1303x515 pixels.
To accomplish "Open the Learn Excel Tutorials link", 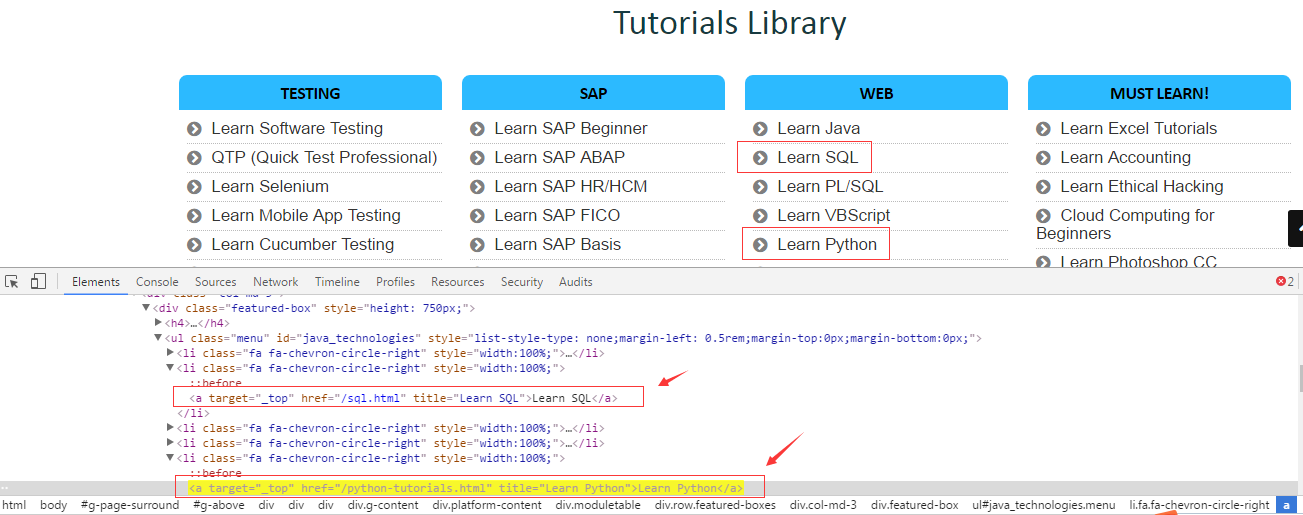I will [x=1139, y=129].
